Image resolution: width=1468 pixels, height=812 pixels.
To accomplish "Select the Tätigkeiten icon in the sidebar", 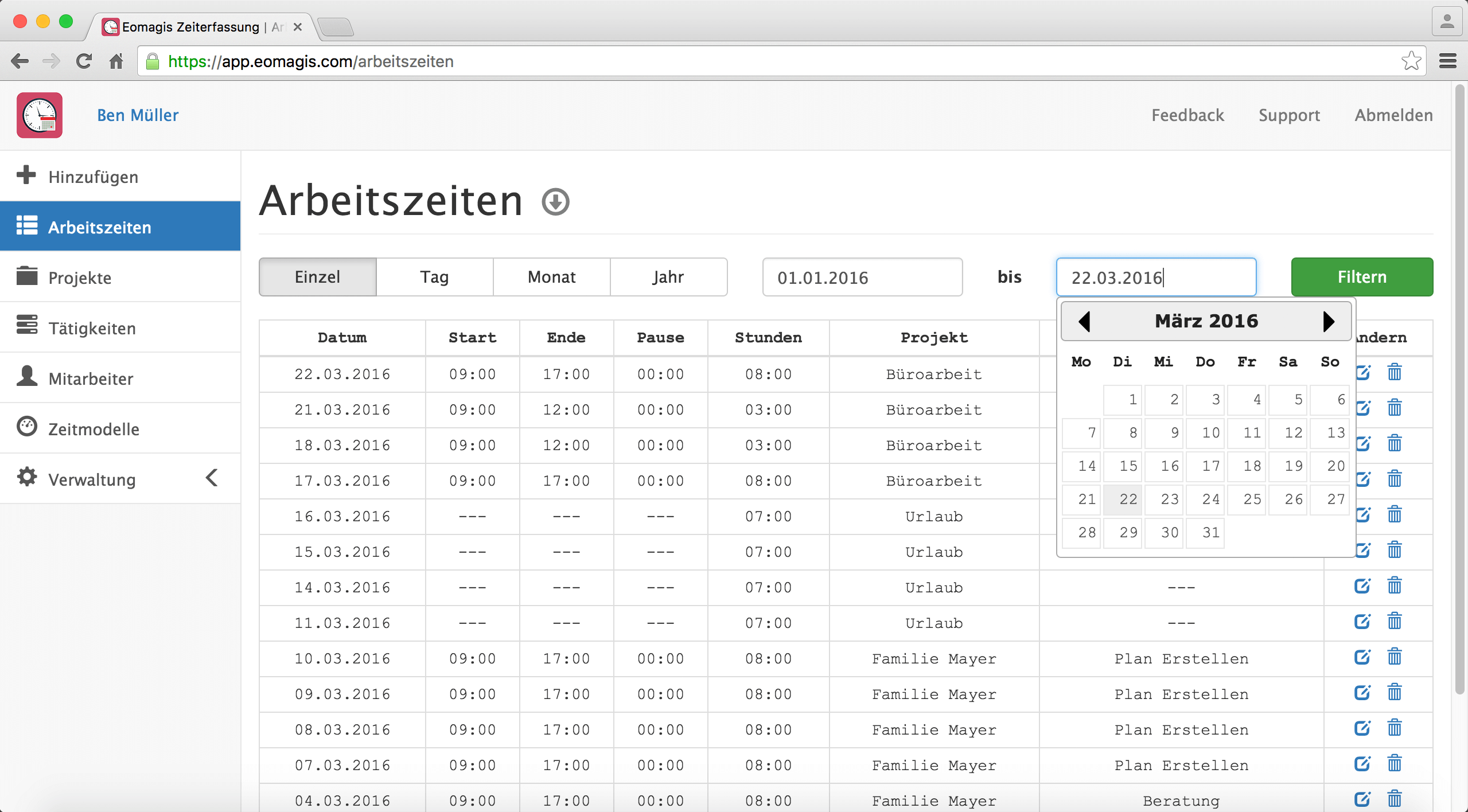I will [x=26, y=327].
